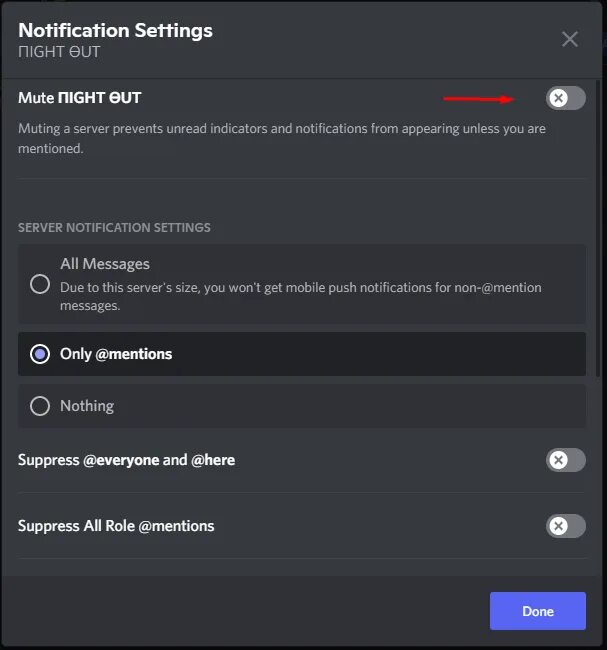Click the 'Only @mentions' option text
This screenshot has width=607, height=650.
click(x=116, y=354)
